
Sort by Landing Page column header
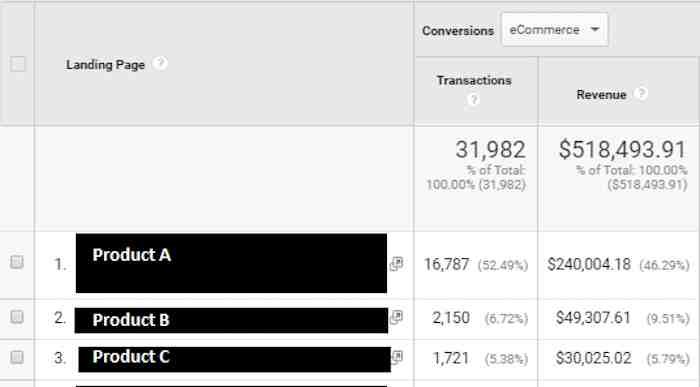tap(105, 65)
